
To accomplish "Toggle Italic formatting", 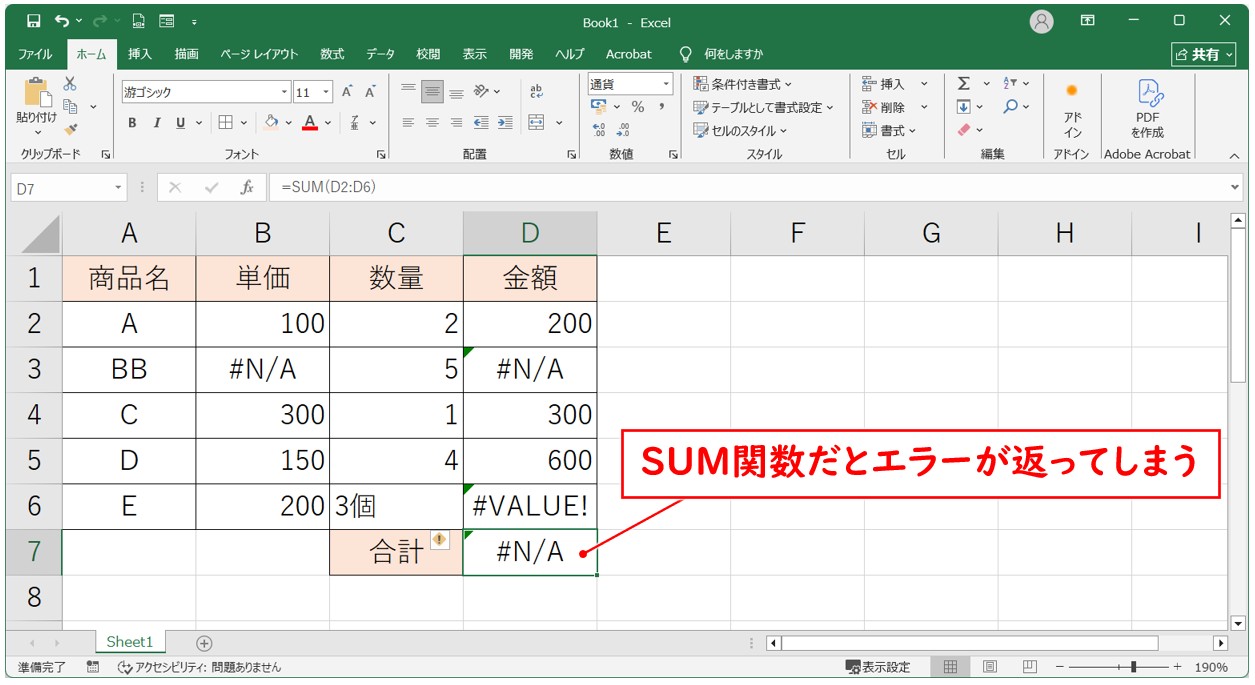I will click(x=156, y=123).
